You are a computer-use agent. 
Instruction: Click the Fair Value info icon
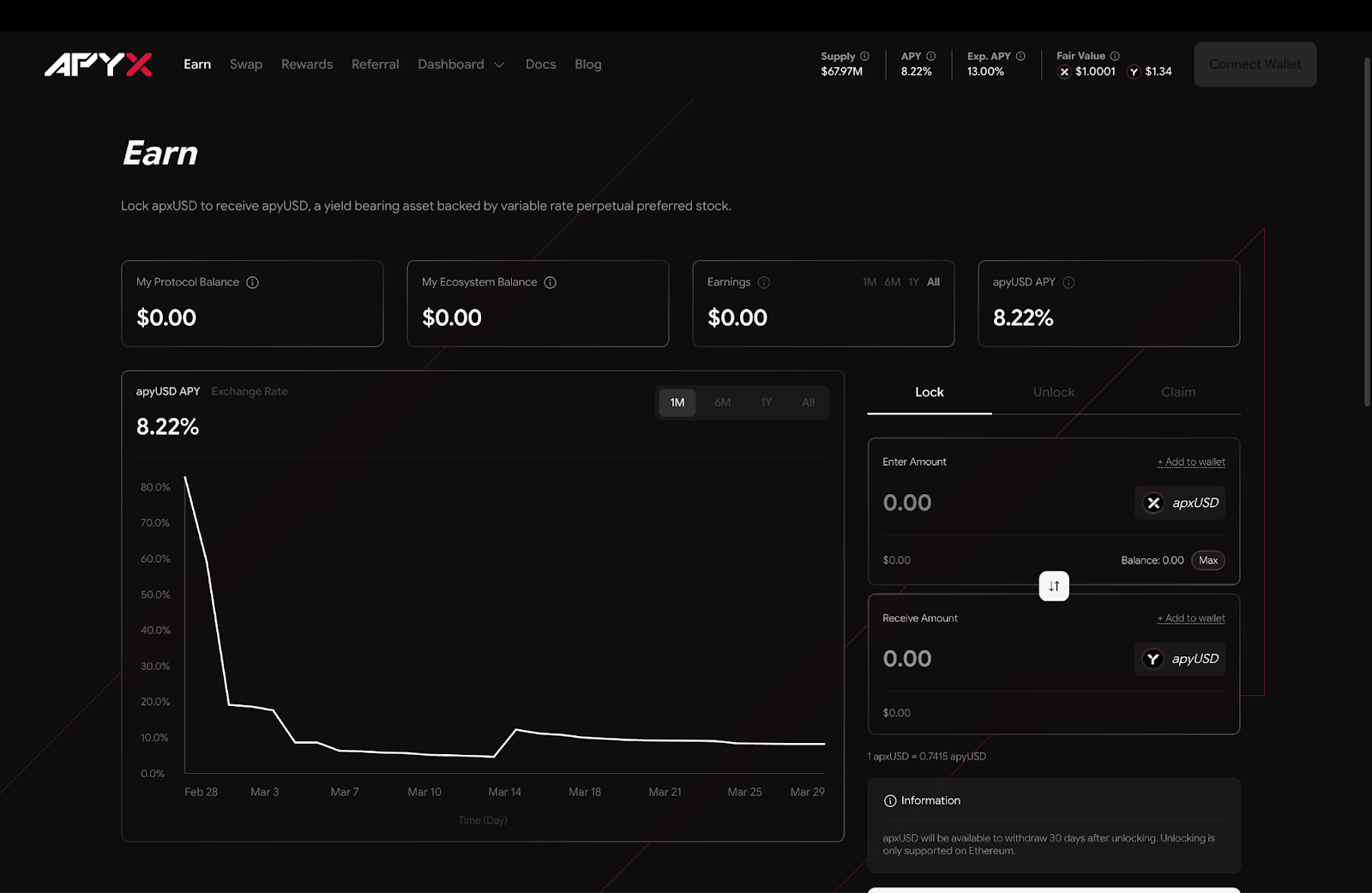1115,56
